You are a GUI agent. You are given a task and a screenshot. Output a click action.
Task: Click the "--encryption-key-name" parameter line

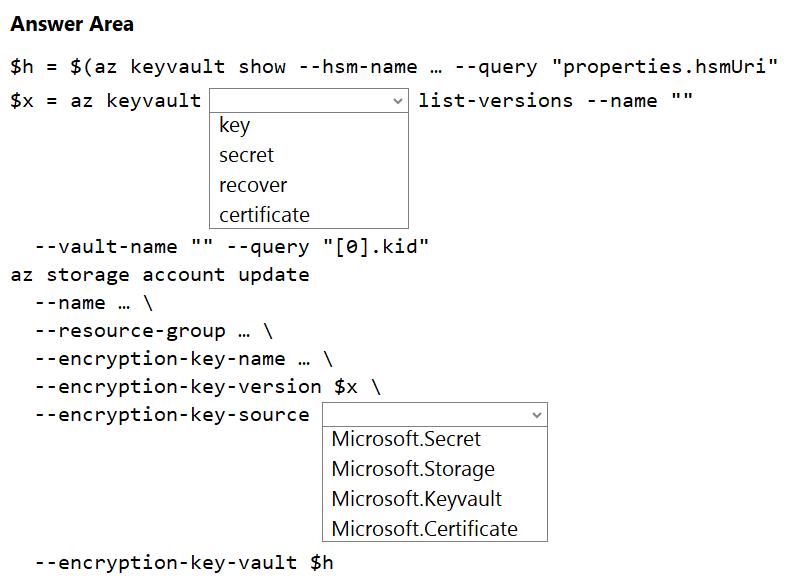(x=184, y=358)
